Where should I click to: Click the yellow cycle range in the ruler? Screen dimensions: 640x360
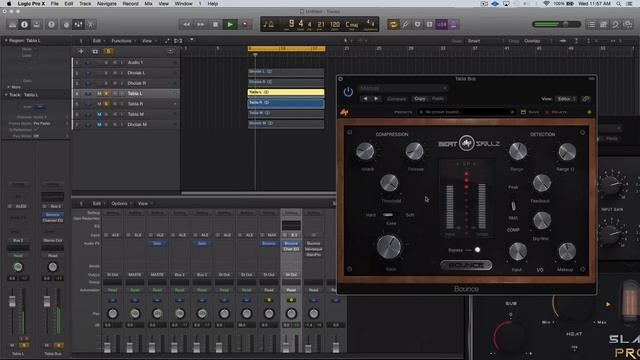pos(287,49)
